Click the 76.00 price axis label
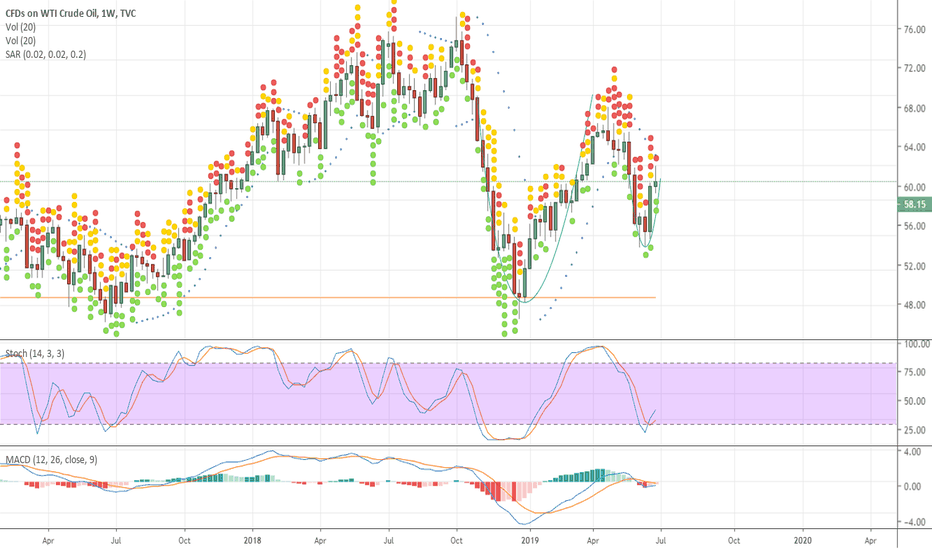This screenshot has width=932, height=550. pyautogui.click(x=914, y=30)
